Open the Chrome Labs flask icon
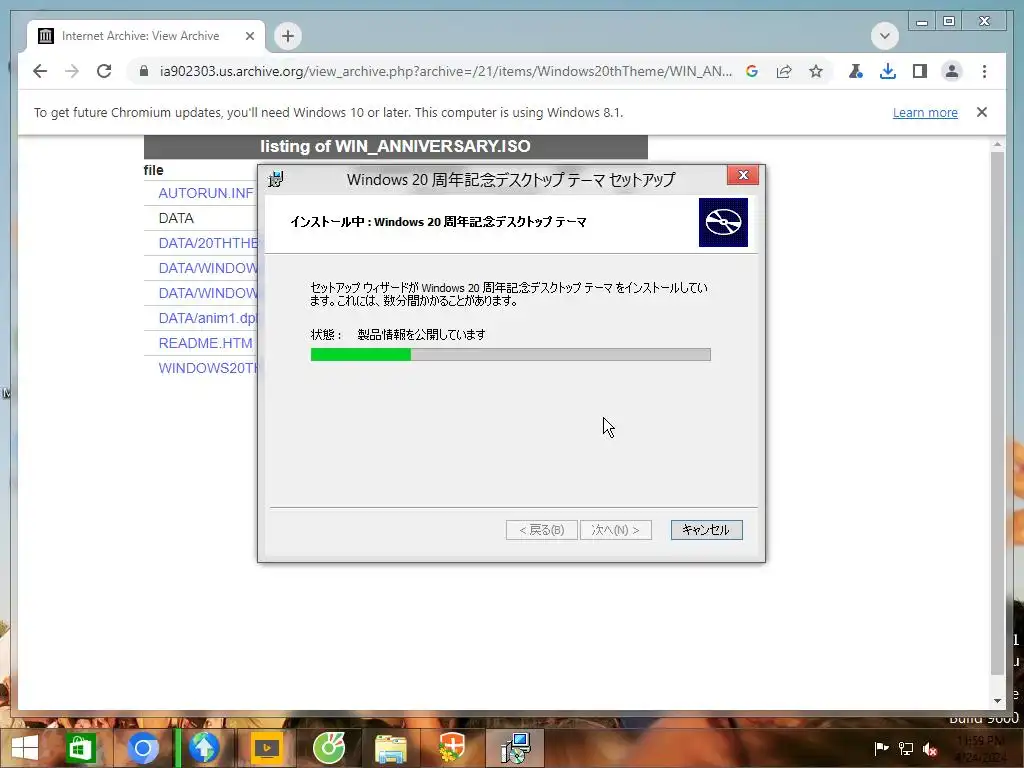The image size is (1024, 768). 856,71
